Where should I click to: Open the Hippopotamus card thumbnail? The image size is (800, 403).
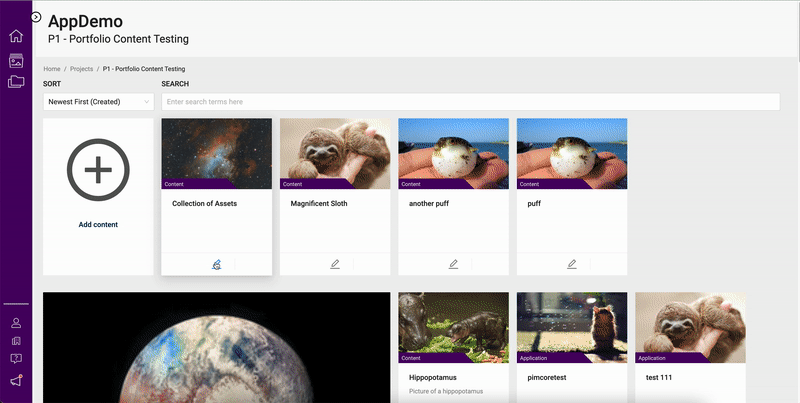[x=453, y=327]
